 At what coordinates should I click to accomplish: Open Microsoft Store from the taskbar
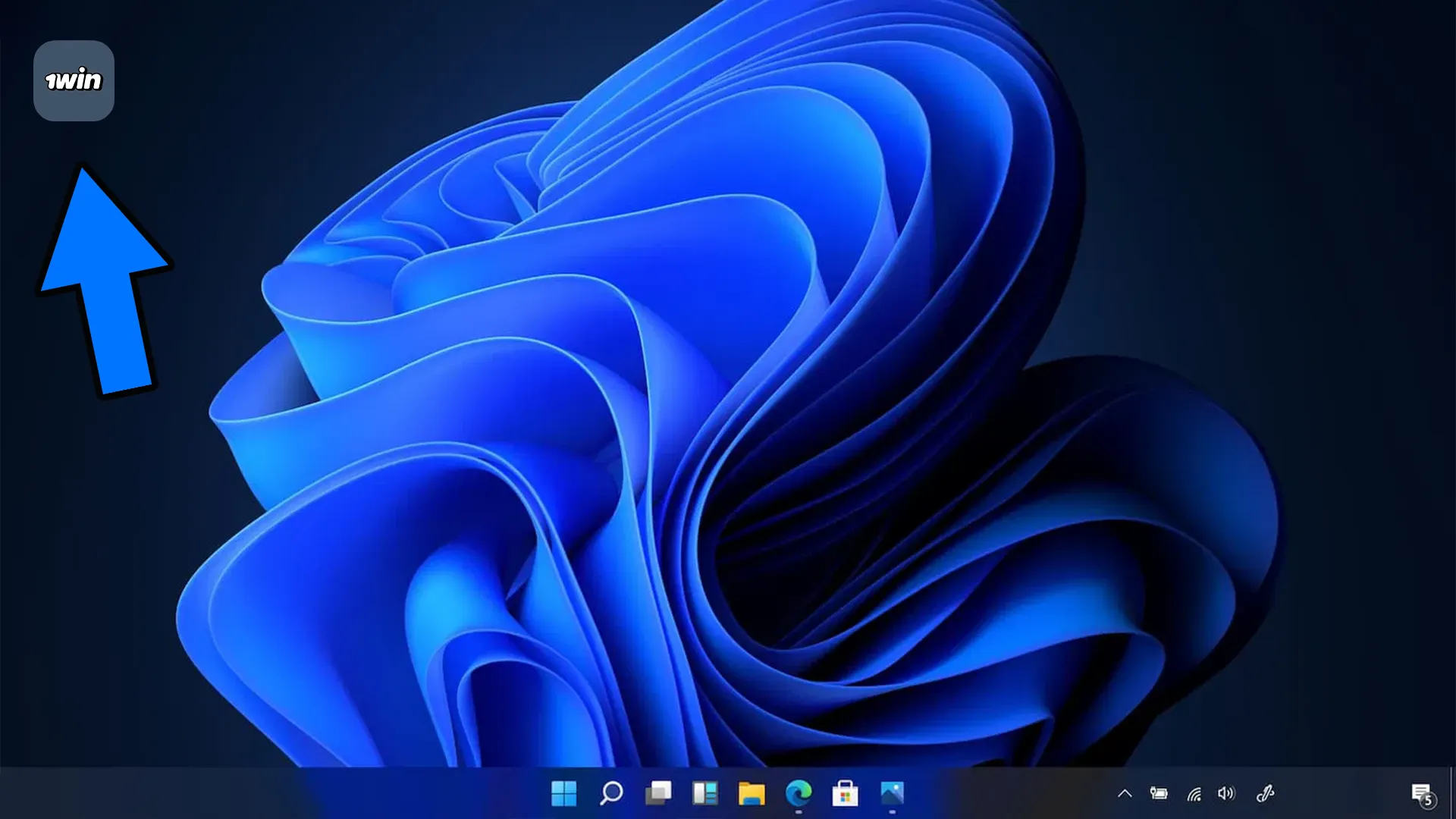845,793
